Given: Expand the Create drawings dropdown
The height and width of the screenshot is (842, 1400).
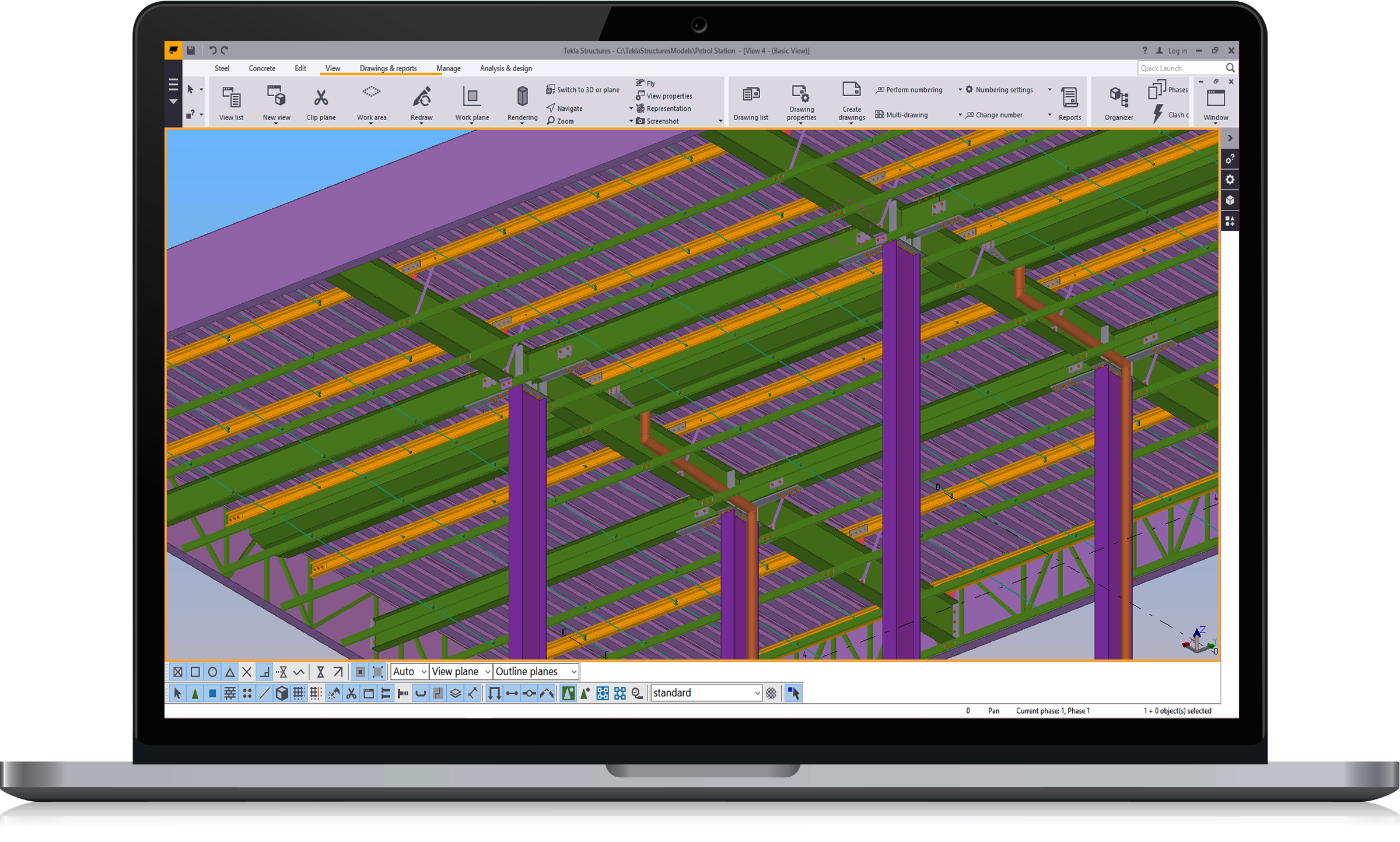Looking at the screenshot, I should tap(851, 124).
